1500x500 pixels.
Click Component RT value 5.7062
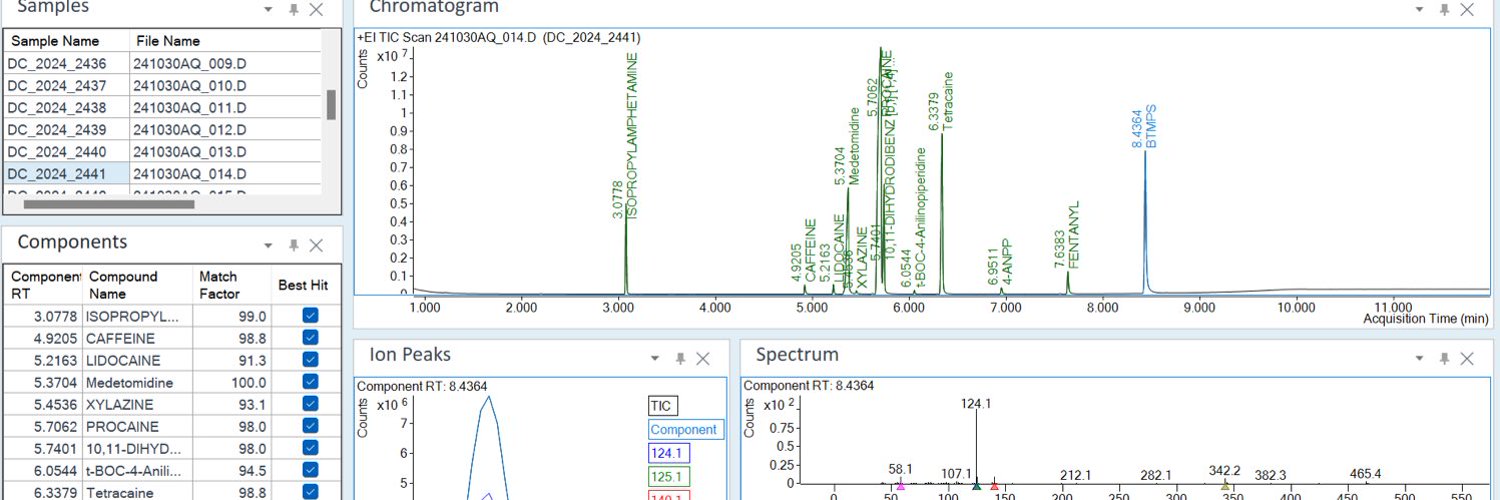(x=57, y=426)
